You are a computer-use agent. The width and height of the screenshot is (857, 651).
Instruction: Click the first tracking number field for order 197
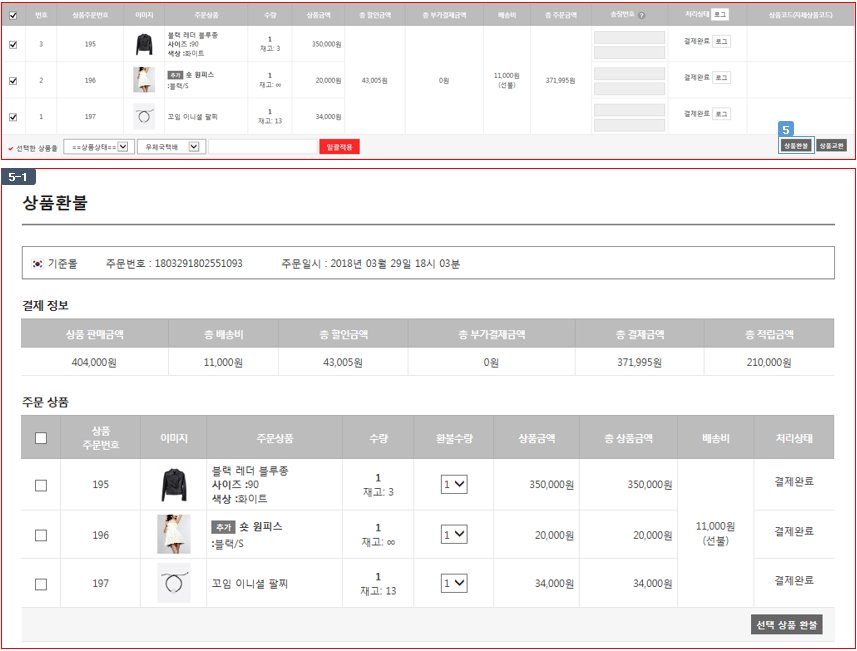630,110
